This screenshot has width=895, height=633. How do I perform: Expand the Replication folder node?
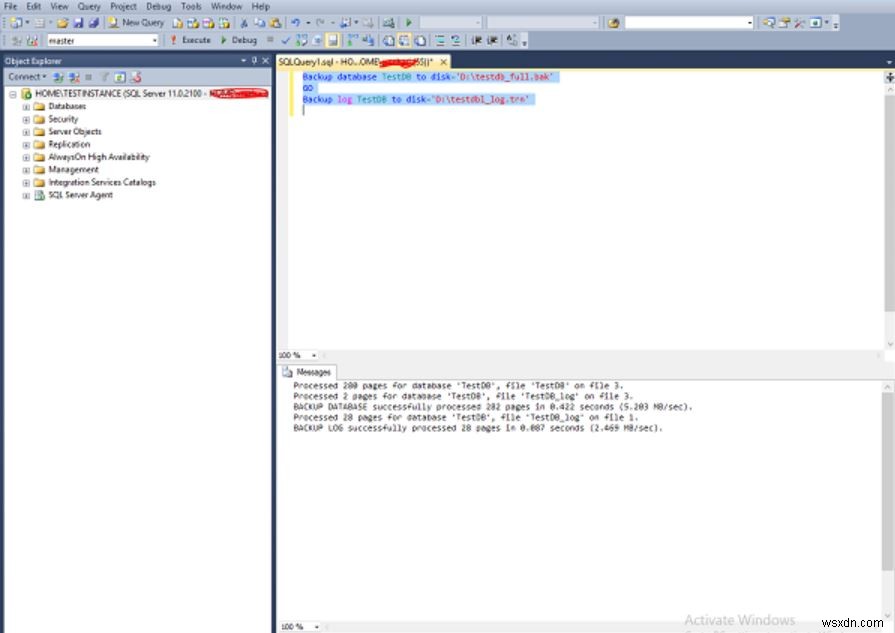tap(26, 144)
